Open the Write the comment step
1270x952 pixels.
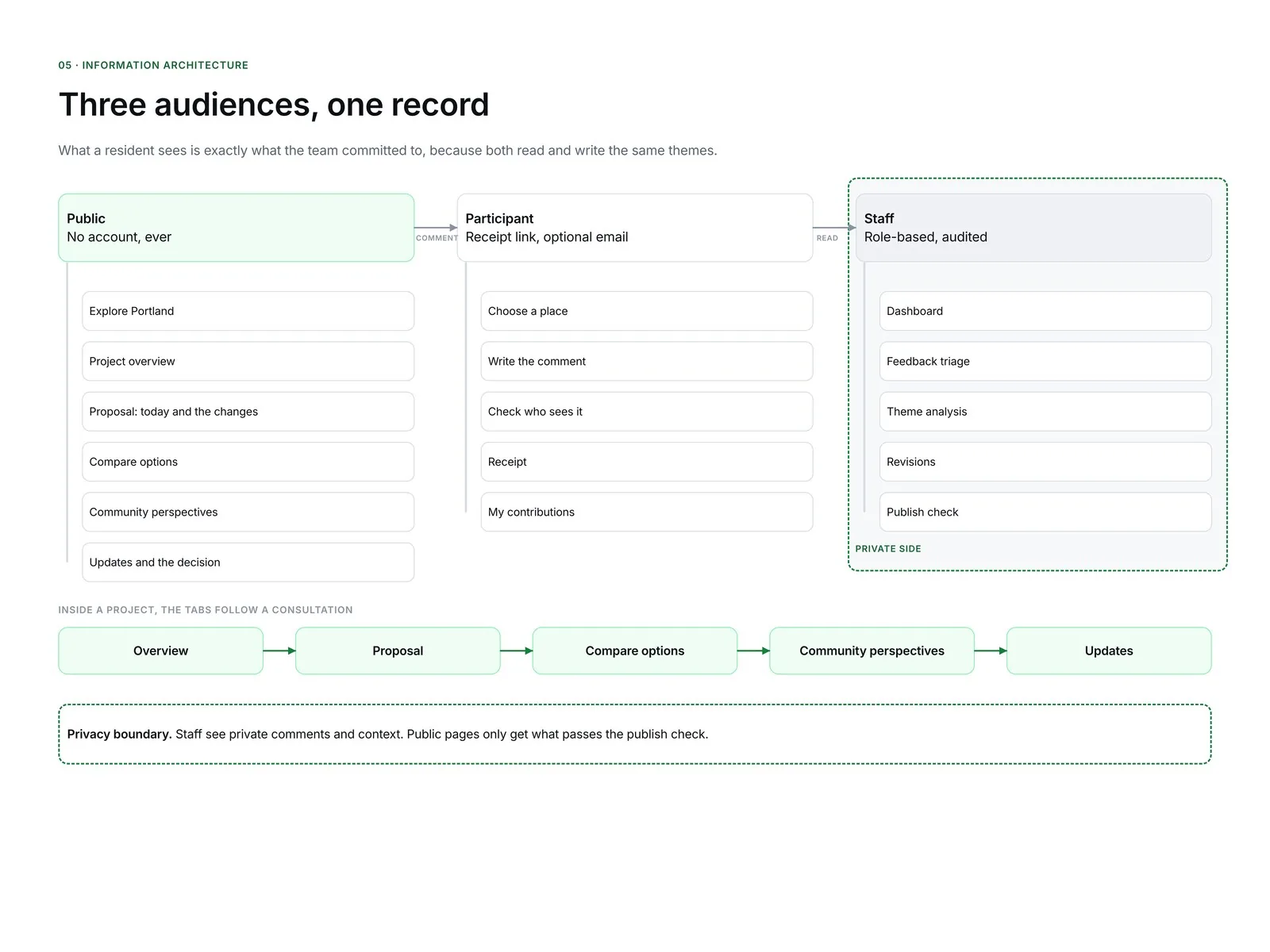coord(647,361)
